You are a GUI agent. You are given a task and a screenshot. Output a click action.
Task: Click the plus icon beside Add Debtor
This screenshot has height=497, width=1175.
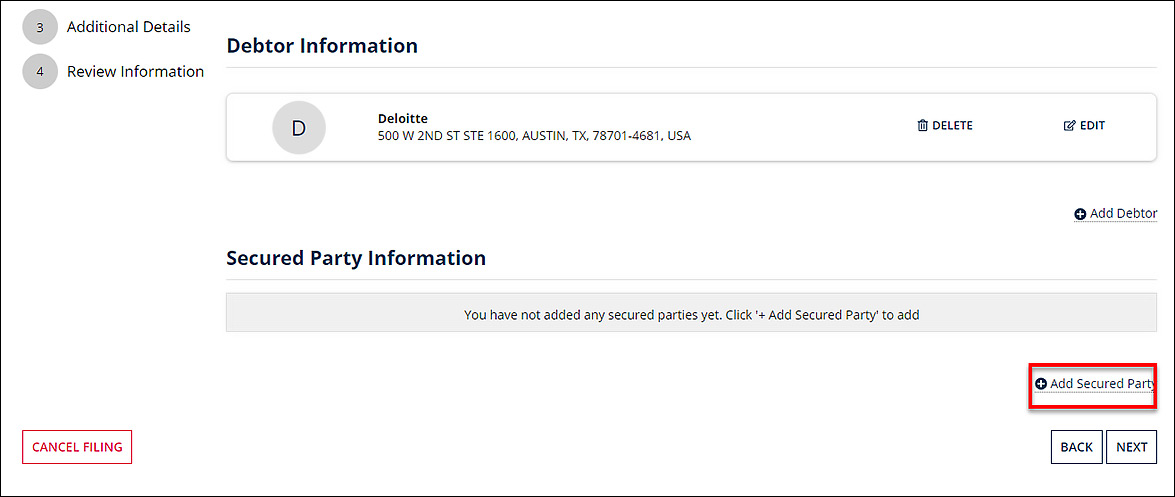pos(1080,214)
